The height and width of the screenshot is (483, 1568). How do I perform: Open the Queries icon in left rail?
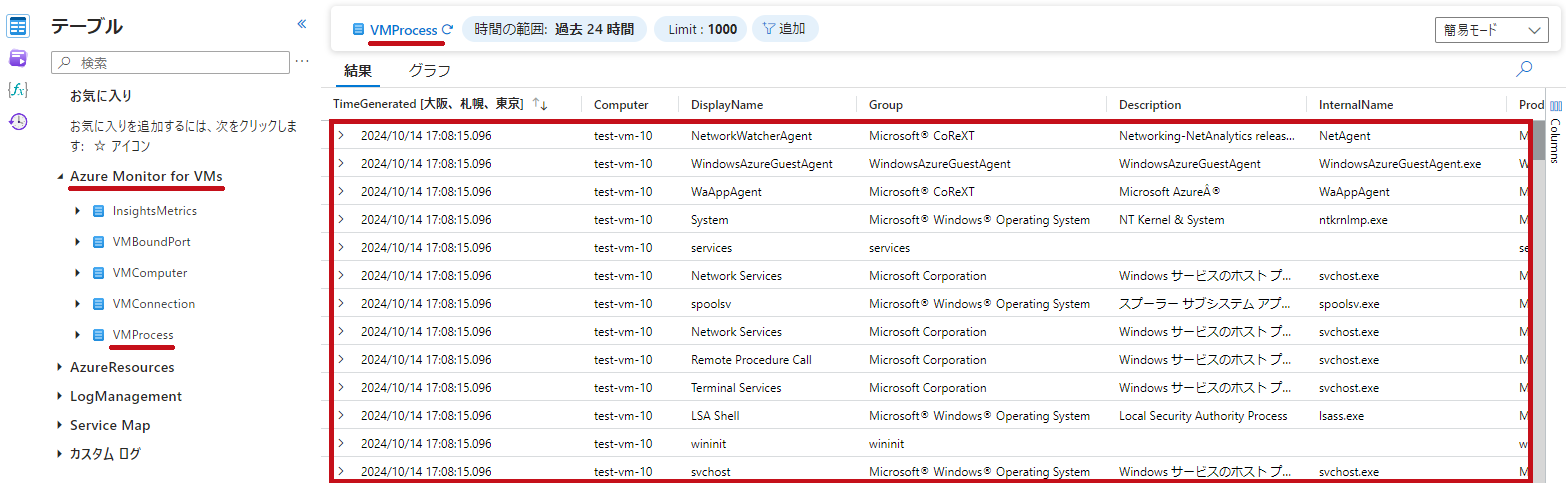18,58
